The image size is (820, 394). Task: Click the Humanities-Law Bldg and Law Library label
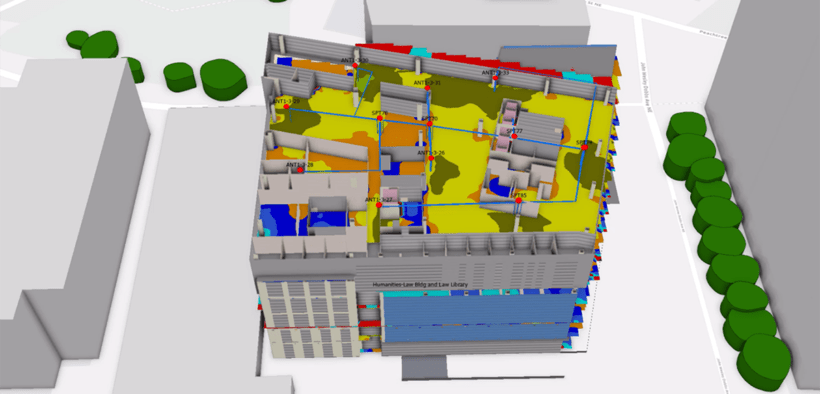pyautogui.click(x=420, y=285)
